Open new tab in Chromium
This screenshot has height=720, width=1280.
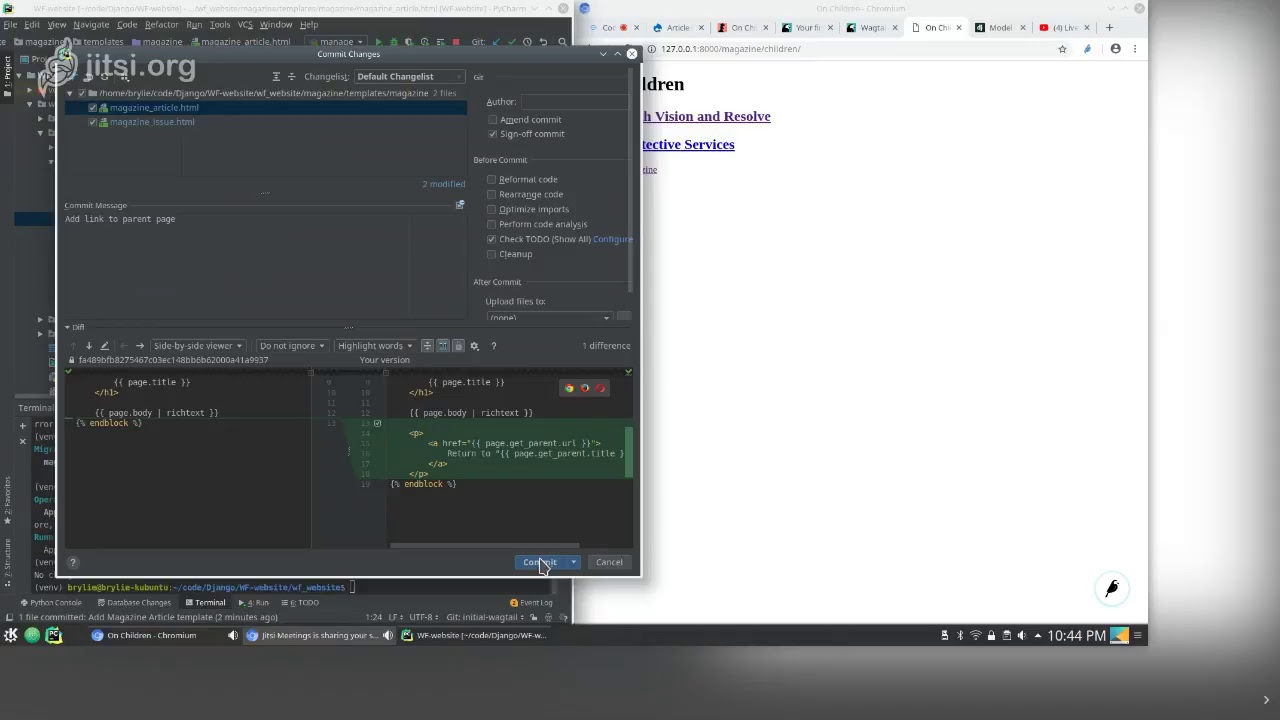pyautogui.click(x=1109, y=28)
